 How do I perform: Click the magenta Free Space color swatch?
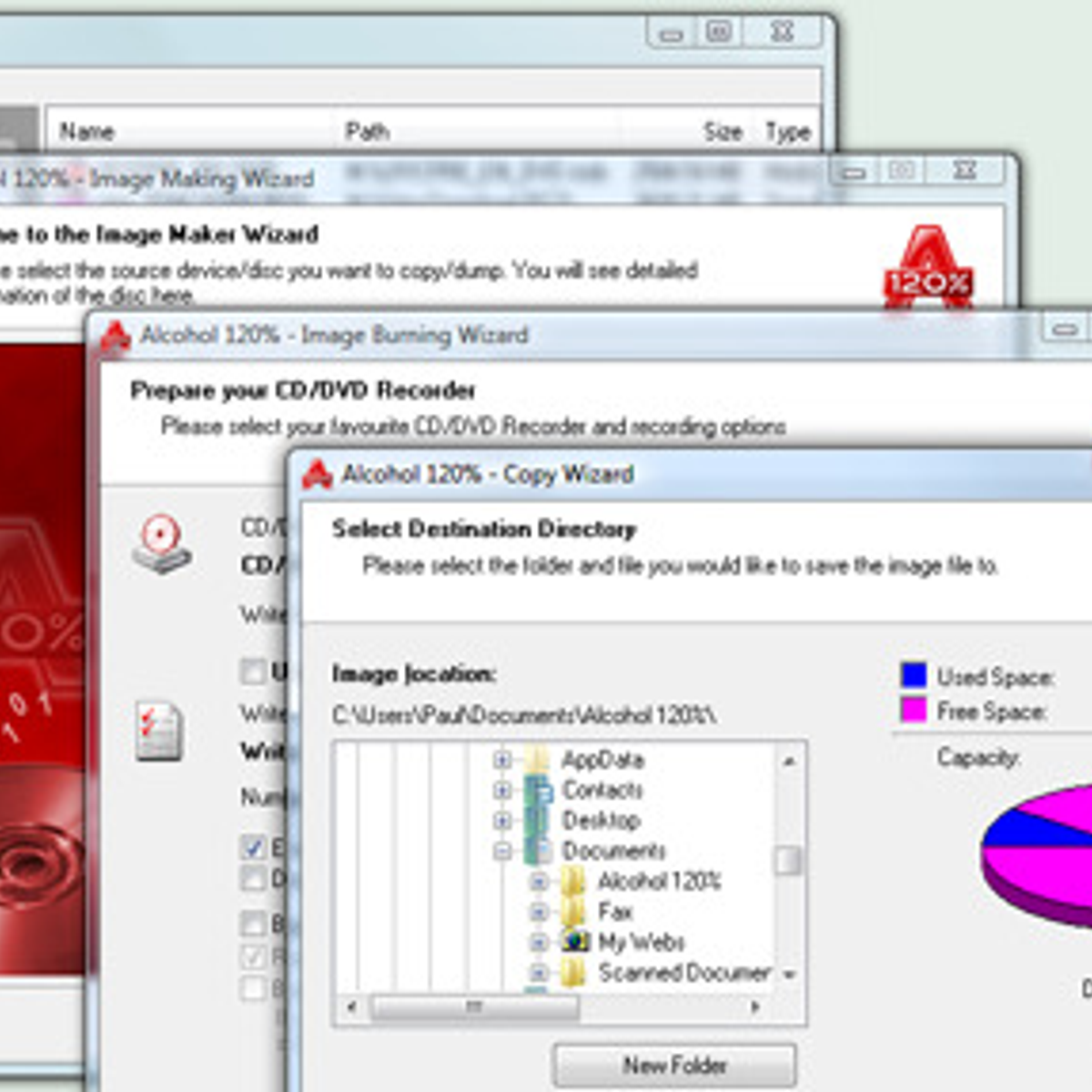click(x=914, y=709)
